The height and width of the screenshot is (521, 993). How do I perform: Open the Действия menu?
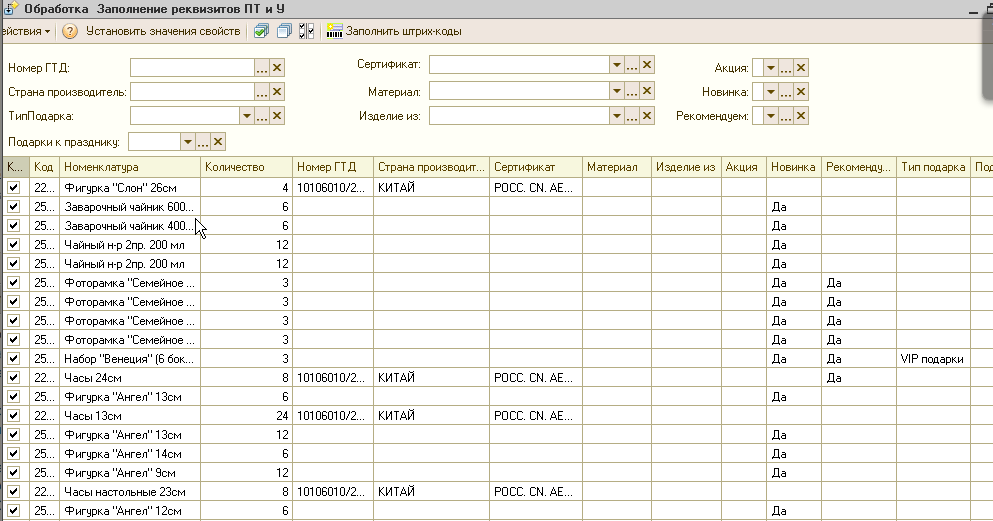tap(26, 32)
